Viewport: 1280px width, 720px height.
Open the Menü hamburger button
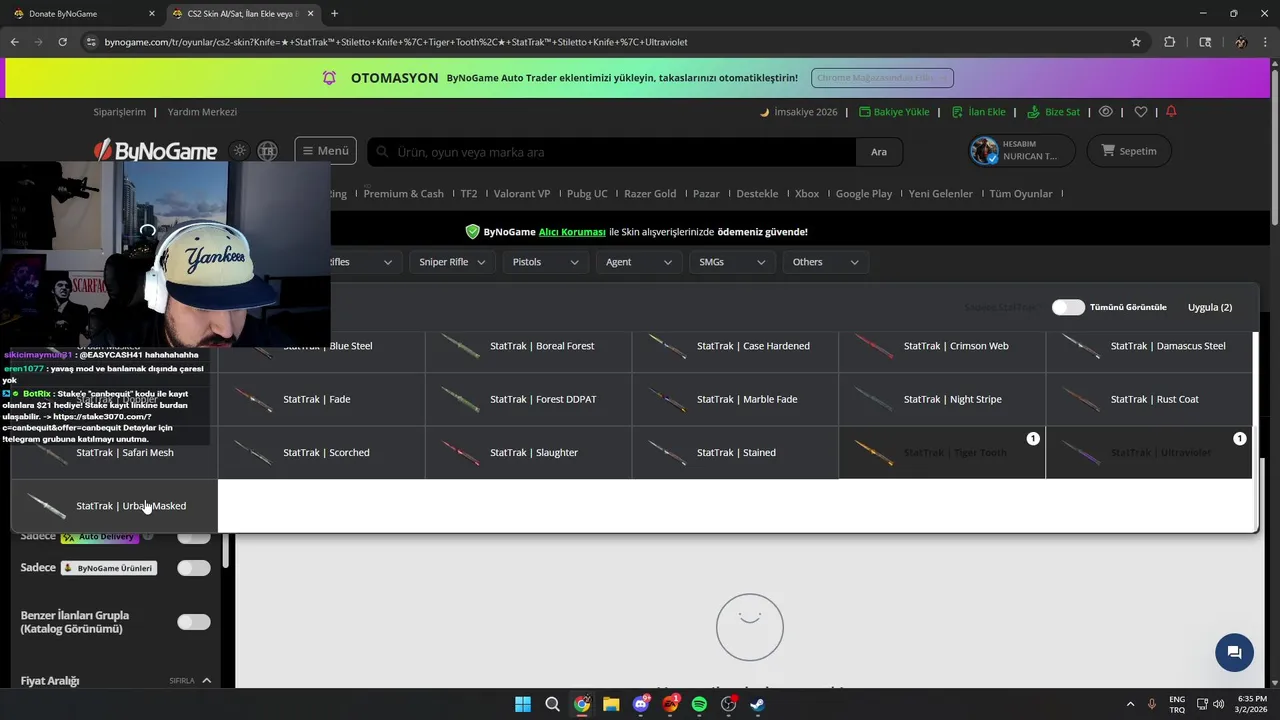[326, 151]
